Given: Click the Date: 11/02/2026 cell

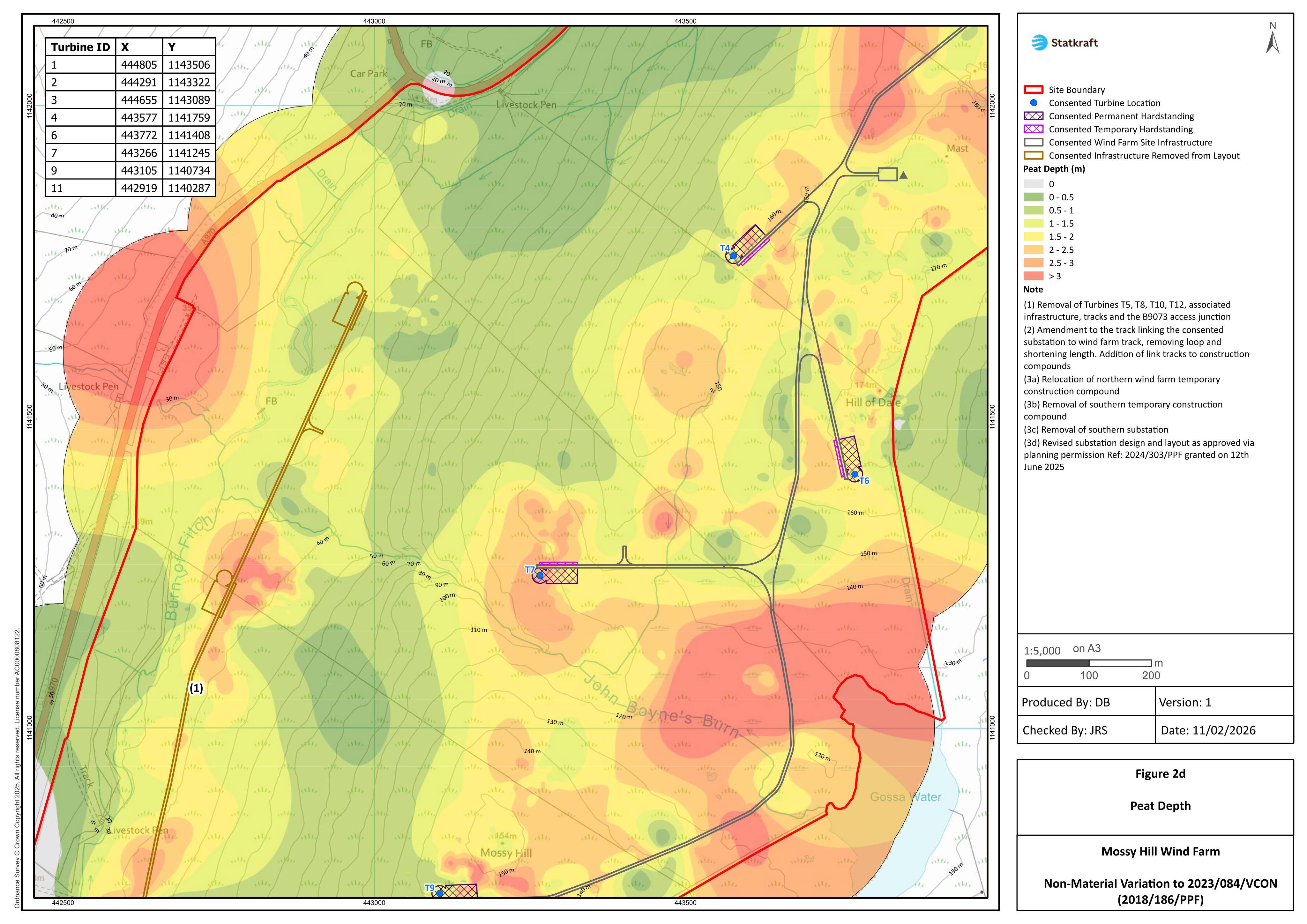Looking at the screenshot, I should (x=1224, y=730).
